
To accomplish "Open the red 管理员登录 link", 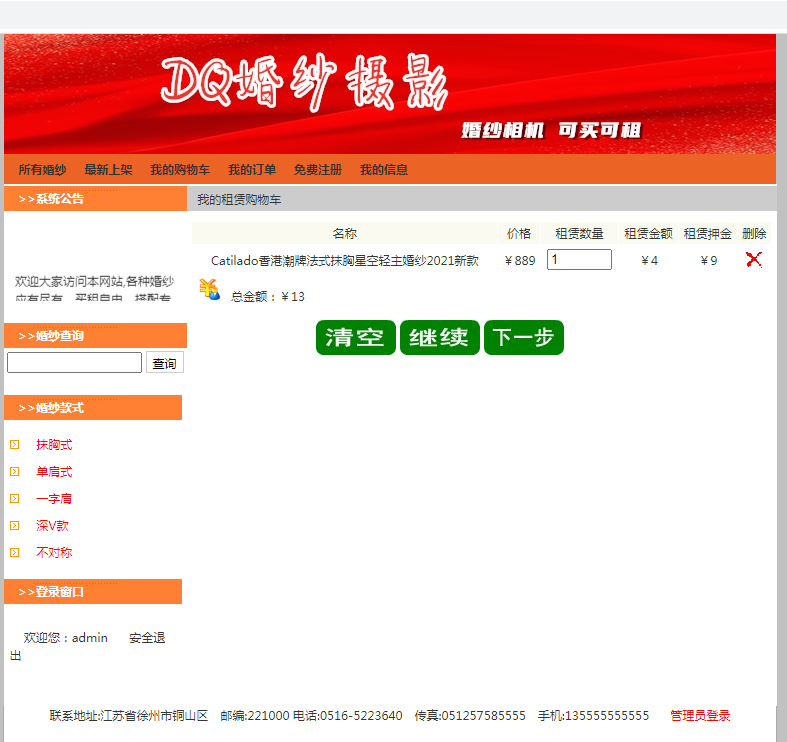I will (700, 716).
